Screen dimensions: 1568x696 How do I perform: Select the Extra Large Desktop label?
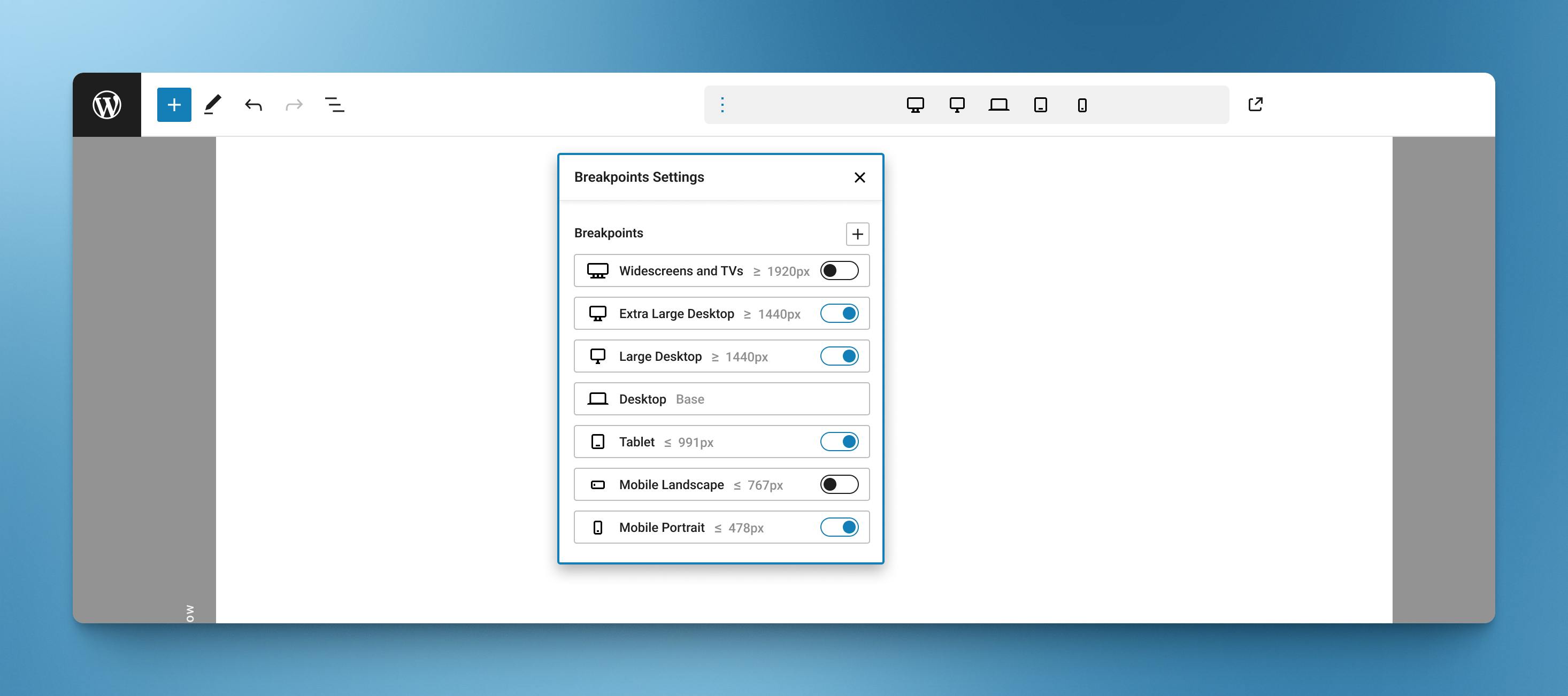(x=677, y=313)
